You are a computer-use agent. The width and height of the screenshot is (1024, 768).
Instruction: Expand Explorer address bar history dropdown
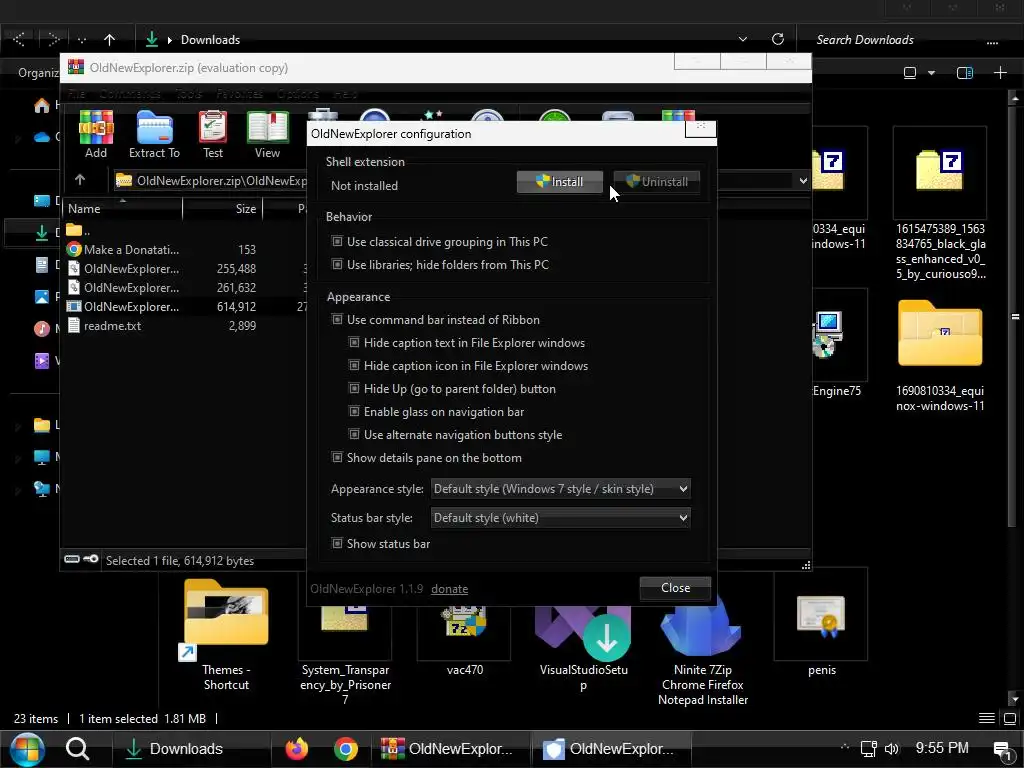[743, 39]
